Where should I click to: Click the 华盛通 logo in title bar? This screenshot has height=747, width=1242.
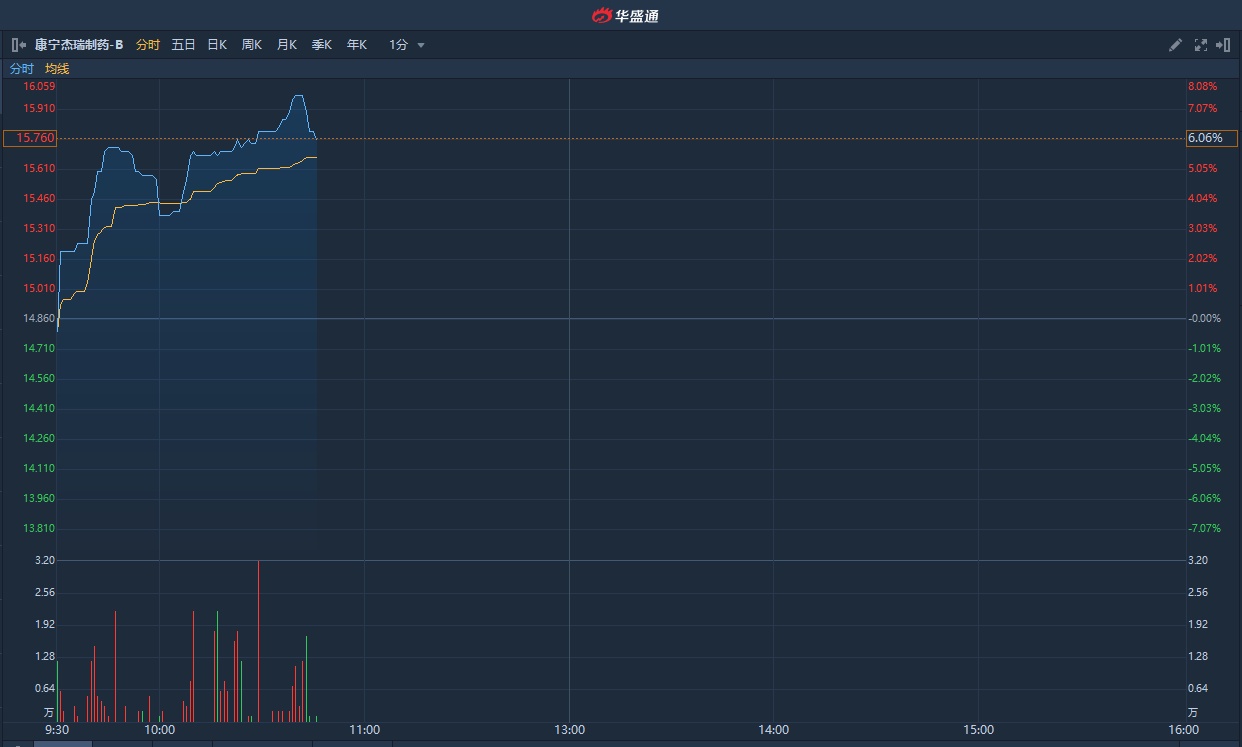(625, 15)
